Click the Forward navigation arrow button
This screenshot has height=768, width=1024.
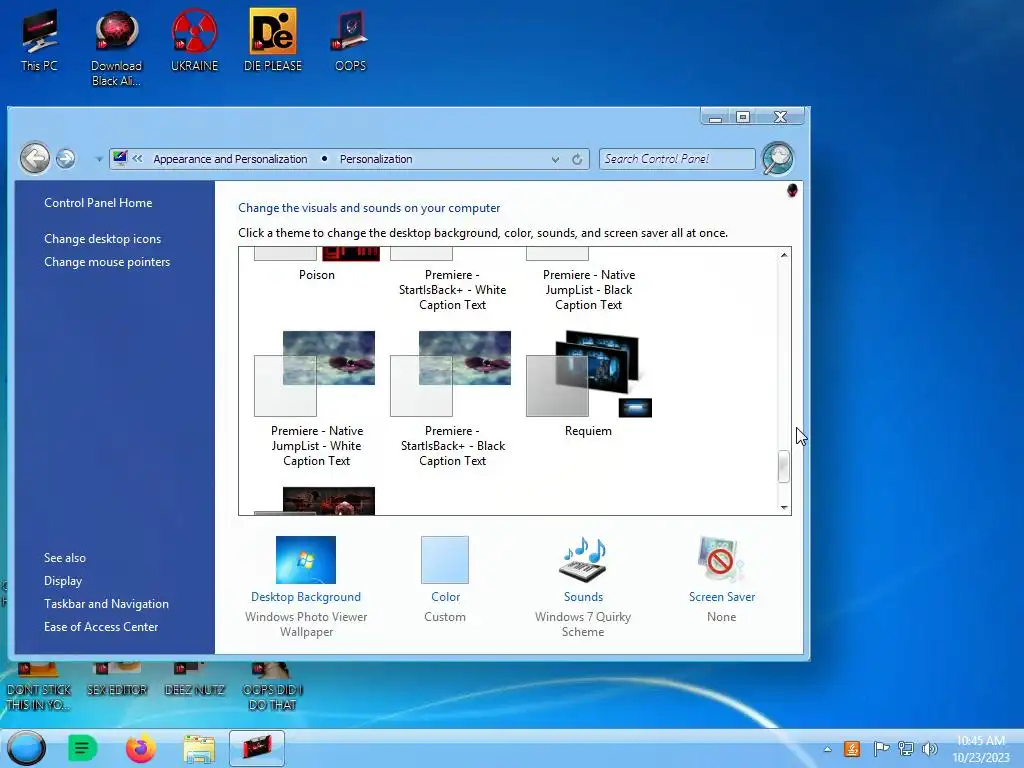pyautogui.click(x=65, y=158)
